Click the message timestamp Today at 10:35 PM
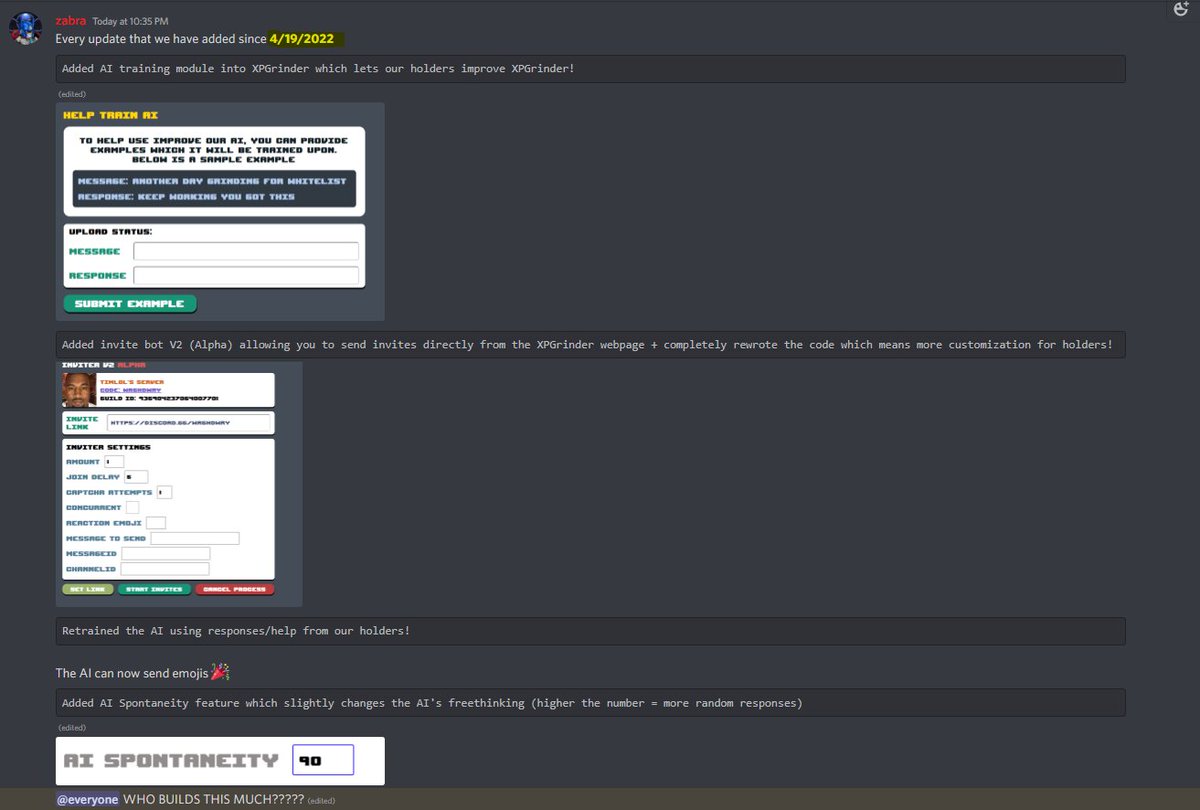This screenshot has width=1200, height=810. click(130, 21)
